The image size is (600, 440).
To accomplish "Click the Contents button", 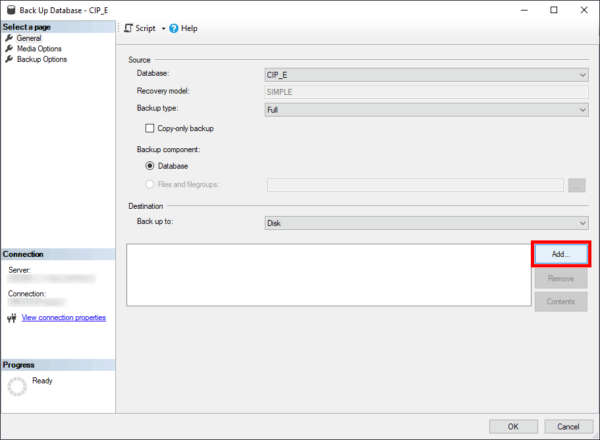I will [561, 301].
